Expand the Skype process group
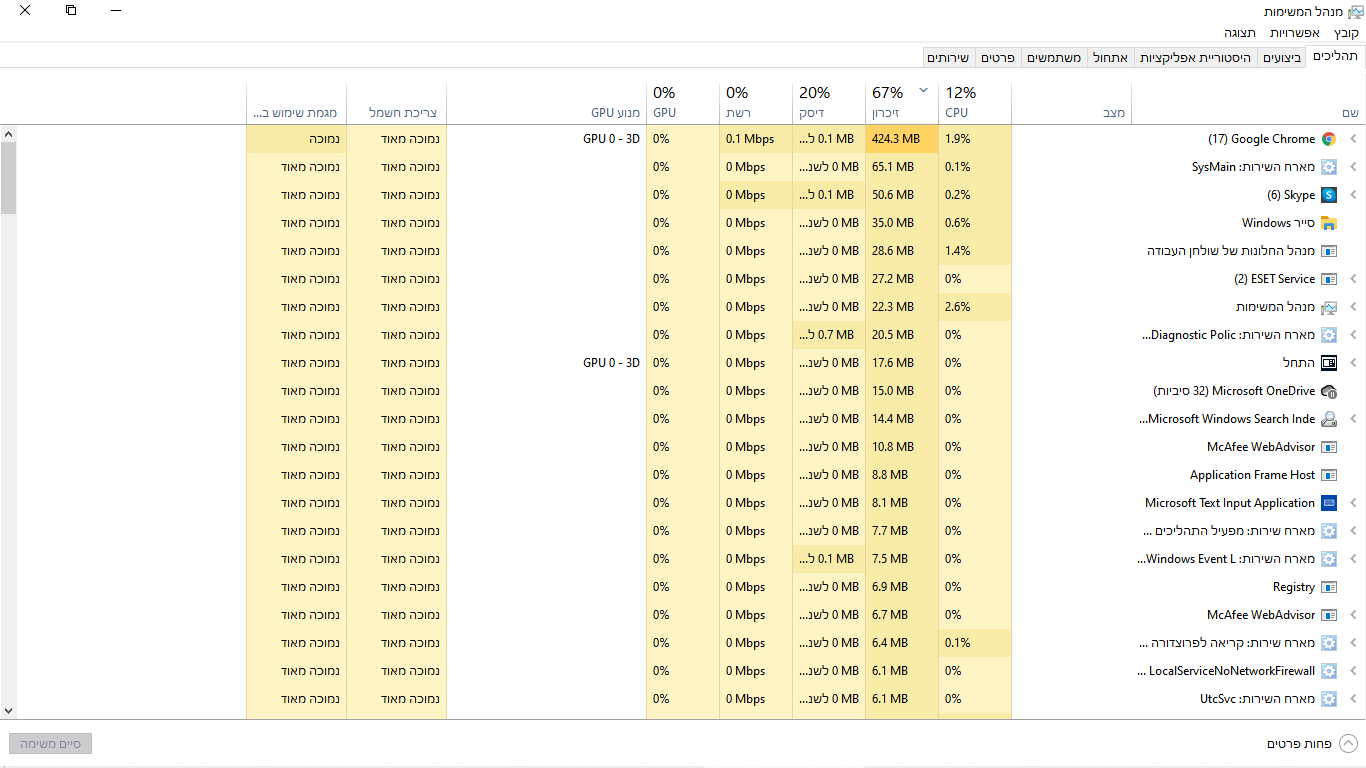 coord(1354,195)
